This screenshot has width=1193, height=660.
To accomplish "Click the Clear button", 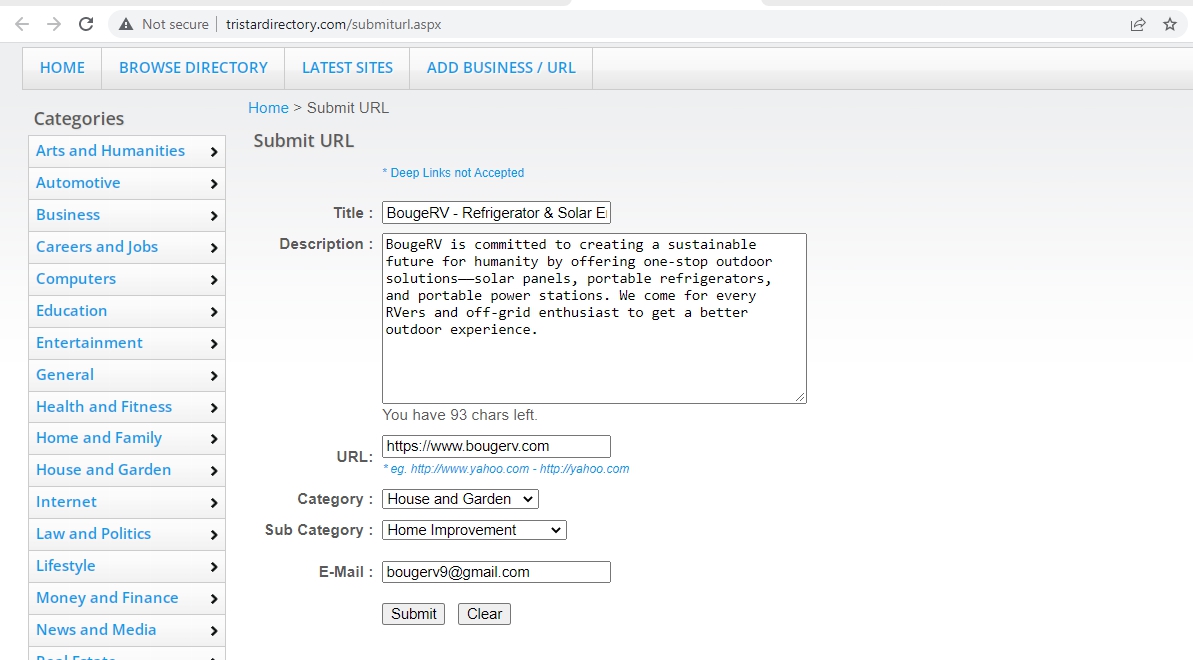I will (484, 614).
